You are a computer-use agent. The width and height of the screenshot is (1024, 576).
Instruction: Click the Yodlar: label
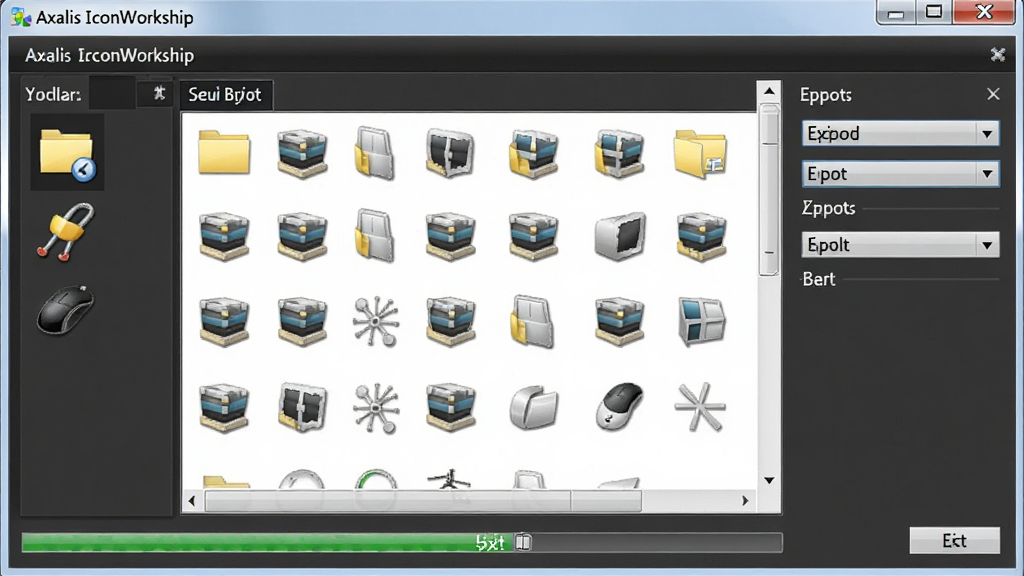click(x=53, y=95)
